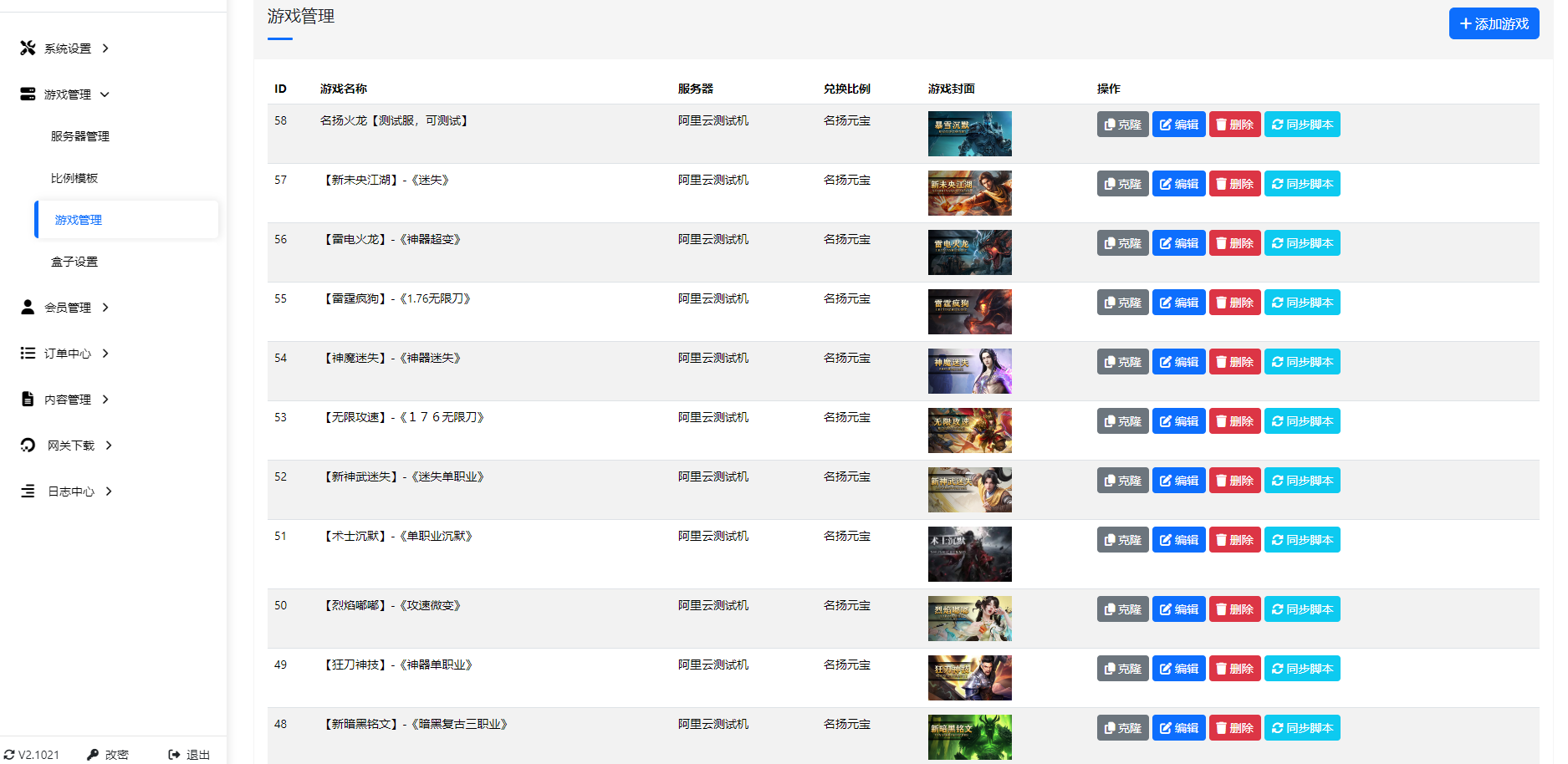
Task: Delete the 【雷电火龙】 game row
Action: [x=1234, y=243]
